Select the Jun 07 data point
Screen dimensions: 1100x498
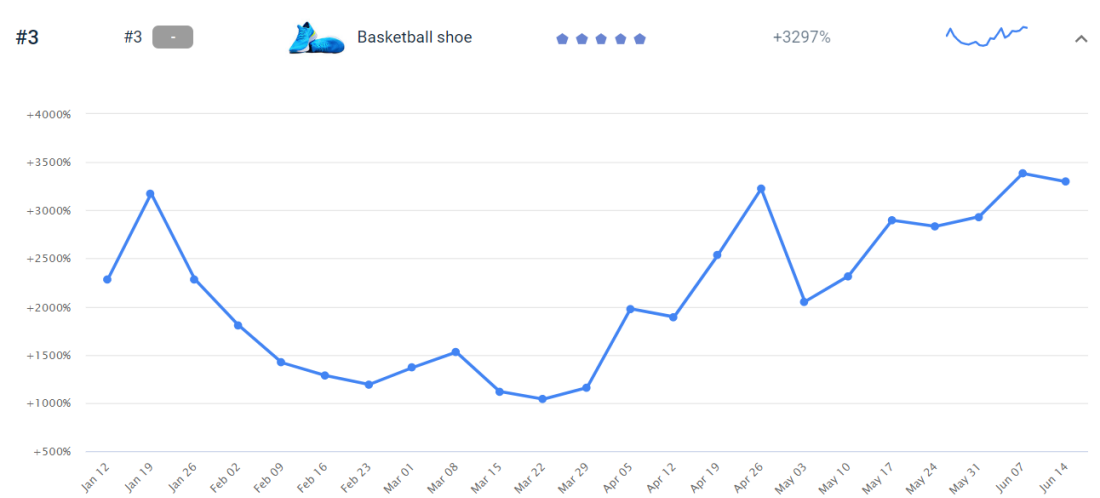click(x=1023, y=173)
